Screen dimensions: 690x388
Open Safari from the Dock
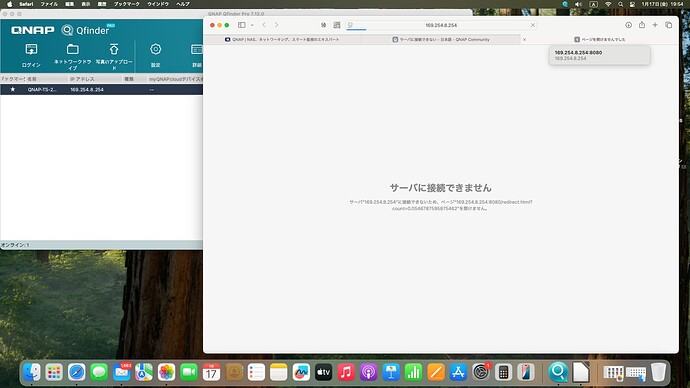tap(77, 372)
